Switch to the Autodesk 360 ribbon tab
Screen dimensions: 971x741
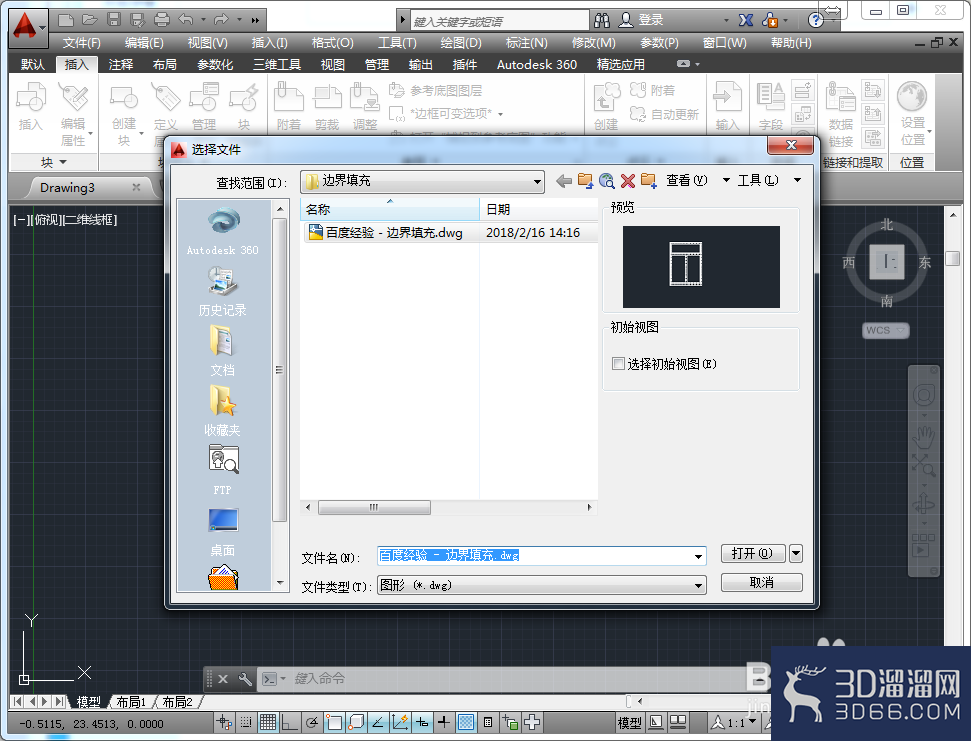(x=536, y=64)
